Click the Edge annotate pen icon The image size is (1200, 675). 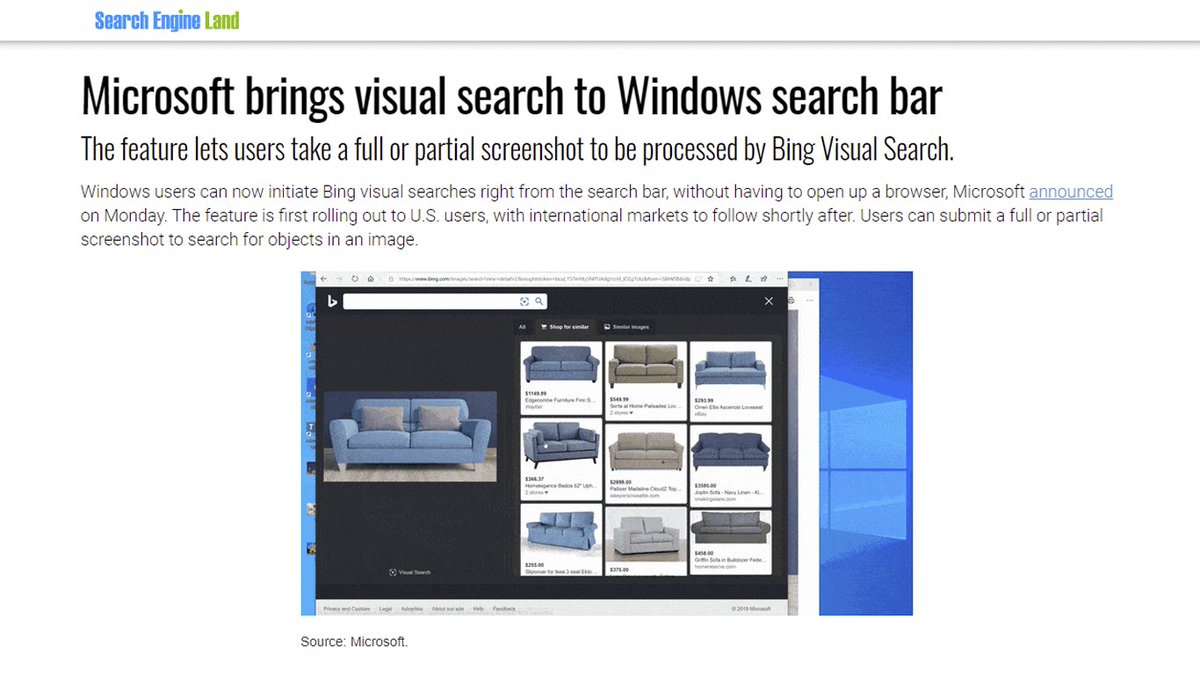(749, 279)
